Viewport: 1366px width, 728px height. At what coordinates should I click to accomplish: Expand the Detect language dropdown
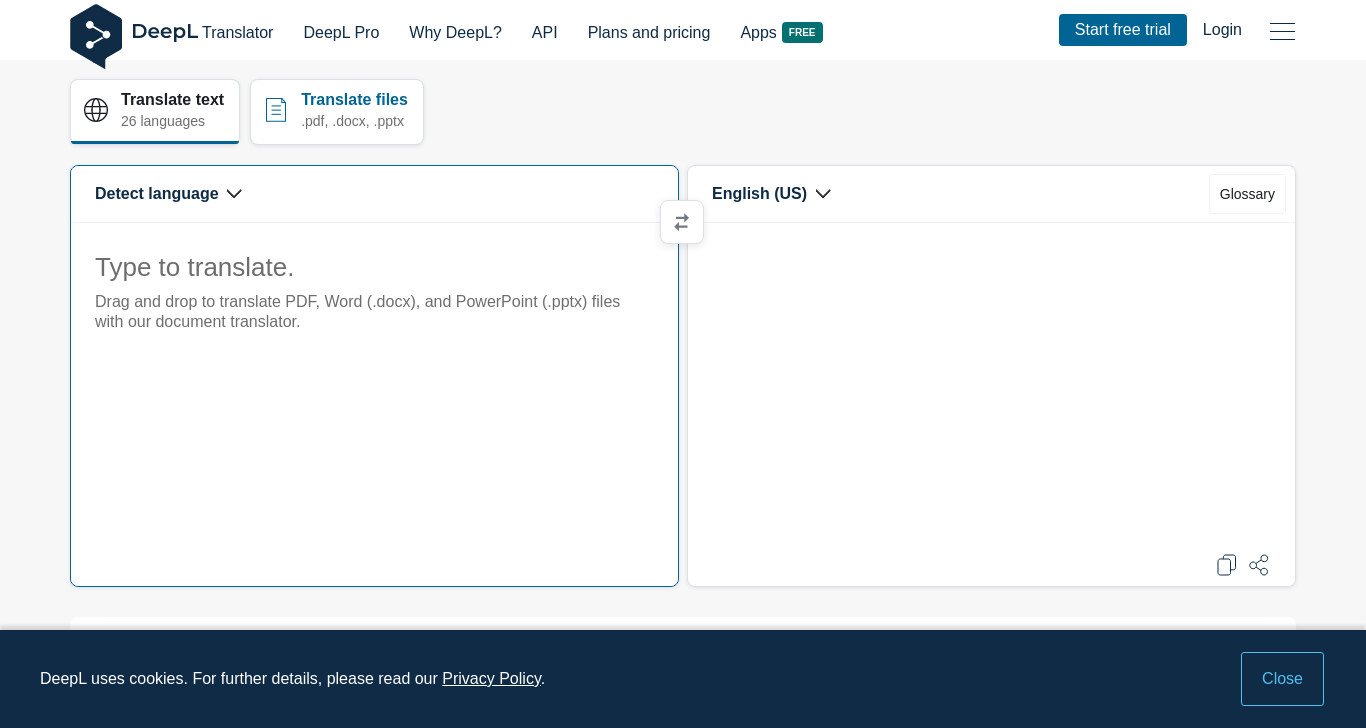[168, 194]
